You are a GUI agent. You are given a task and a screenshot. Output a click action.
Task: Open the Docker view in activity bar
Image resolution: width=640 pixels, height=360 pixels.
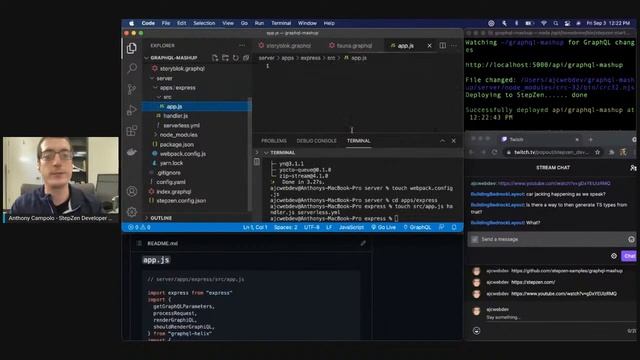[131, 152]
